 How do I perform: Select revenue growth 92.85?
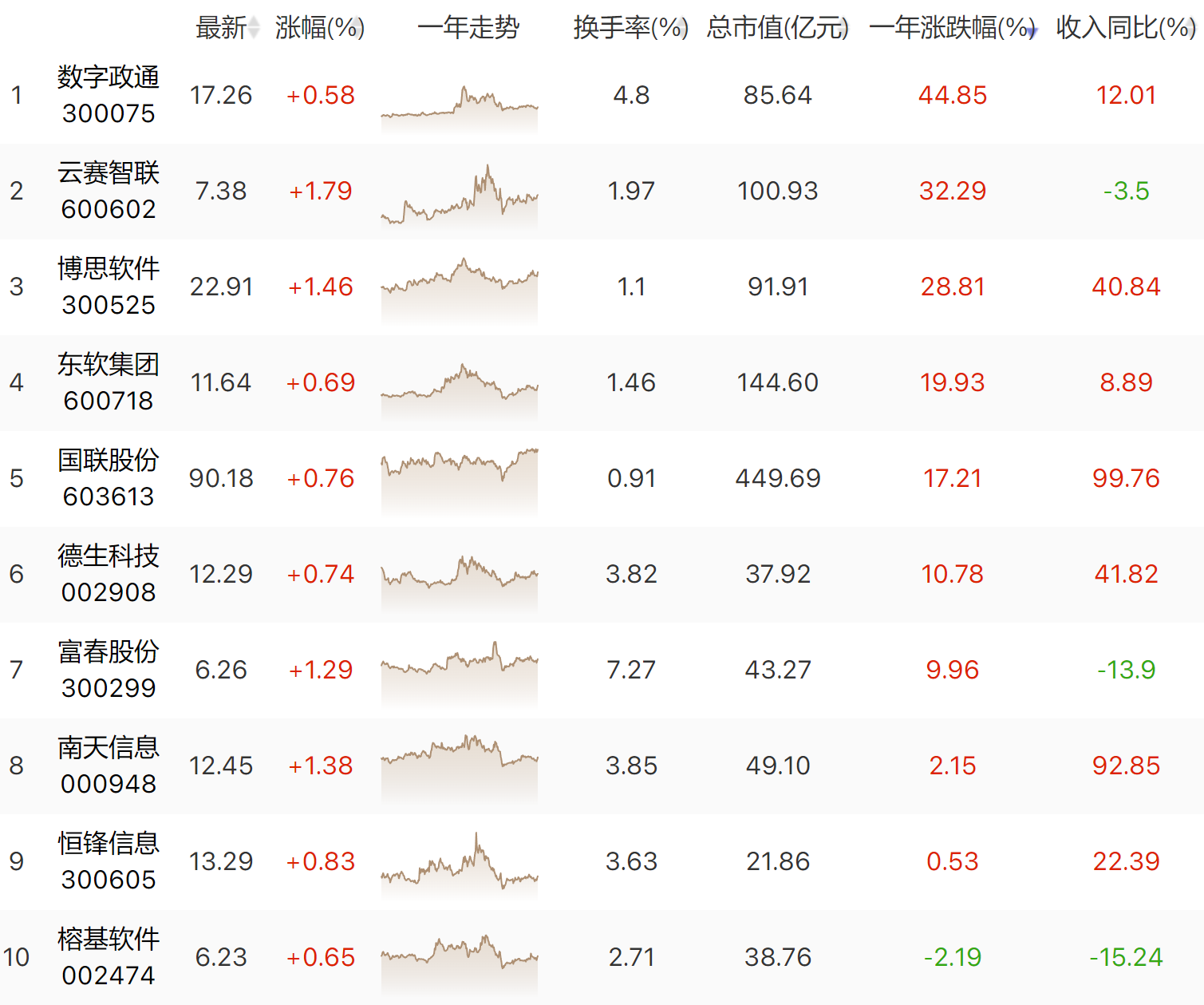1126,766
